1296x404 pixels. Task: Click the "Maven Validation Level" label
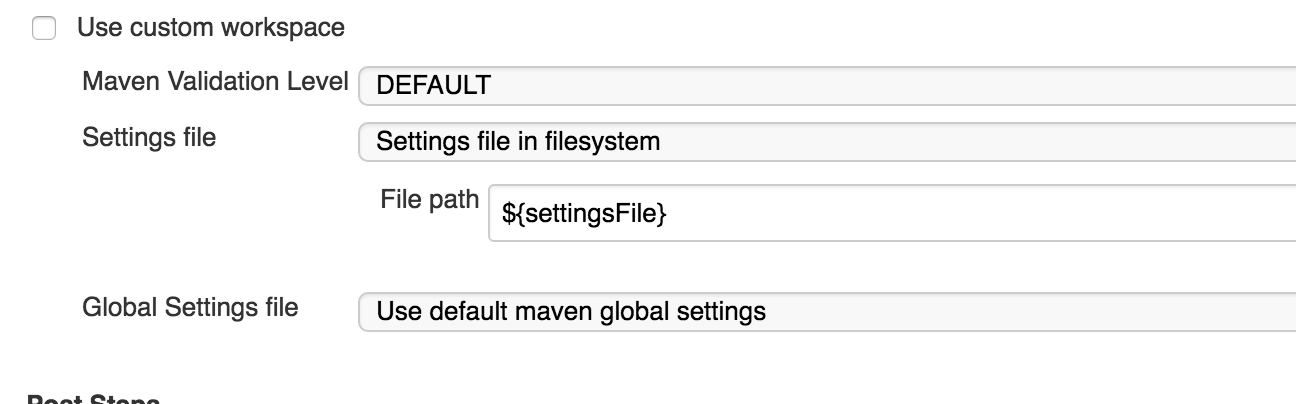pyautogui.click(x=215, y=81)
